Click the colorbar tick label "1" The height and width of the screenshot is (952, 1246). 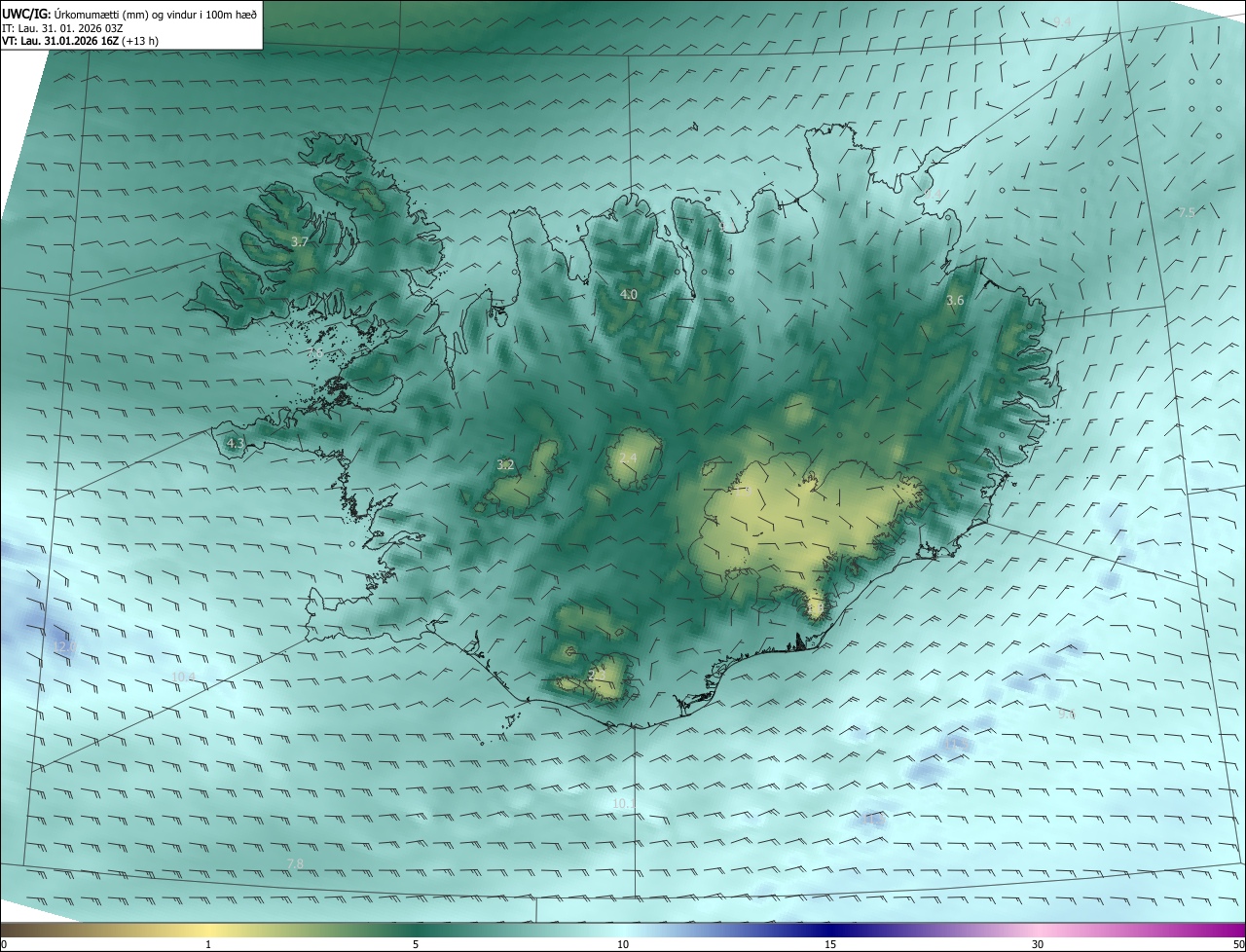(x=208, y=944)
